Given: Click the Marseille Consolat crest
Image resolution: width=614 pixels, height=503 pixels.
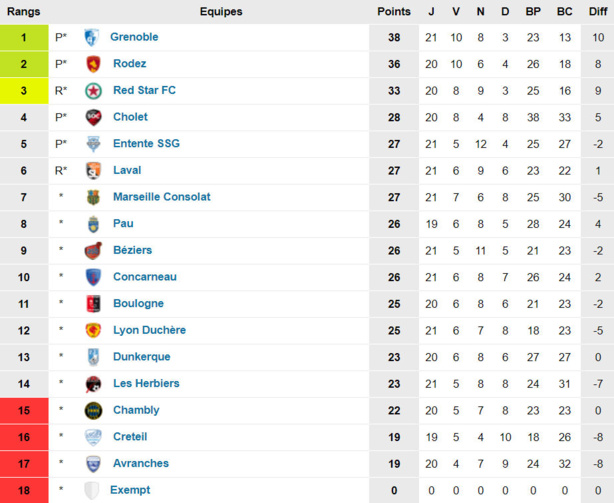Looking at the screenshot, I should (93, 197).
